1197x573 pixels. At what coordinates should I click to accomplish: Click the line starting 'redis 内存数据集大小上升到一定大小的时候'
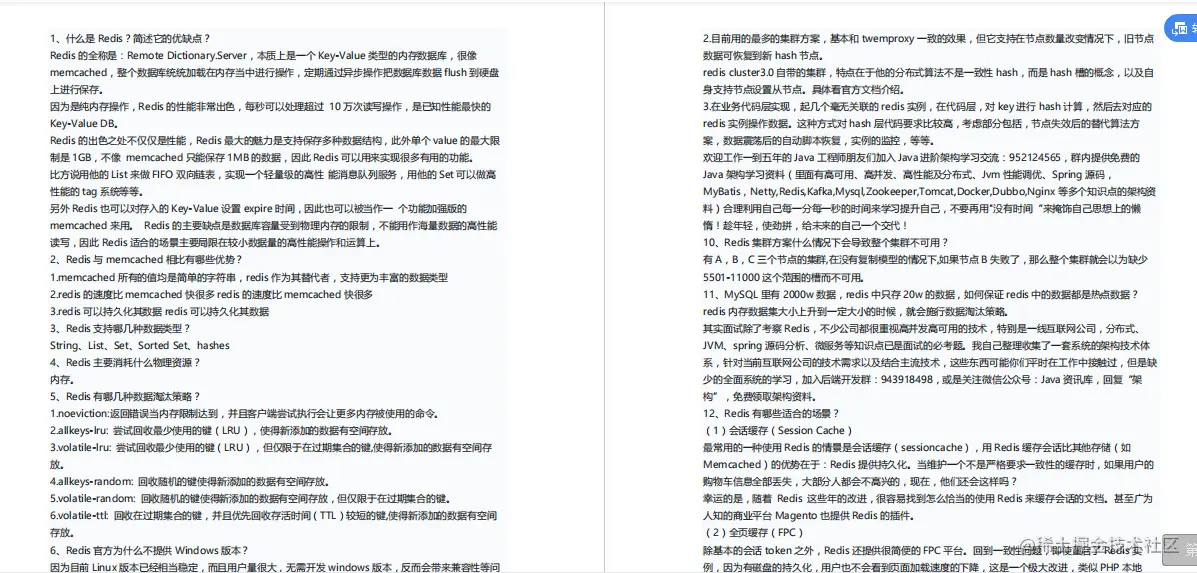855,311
